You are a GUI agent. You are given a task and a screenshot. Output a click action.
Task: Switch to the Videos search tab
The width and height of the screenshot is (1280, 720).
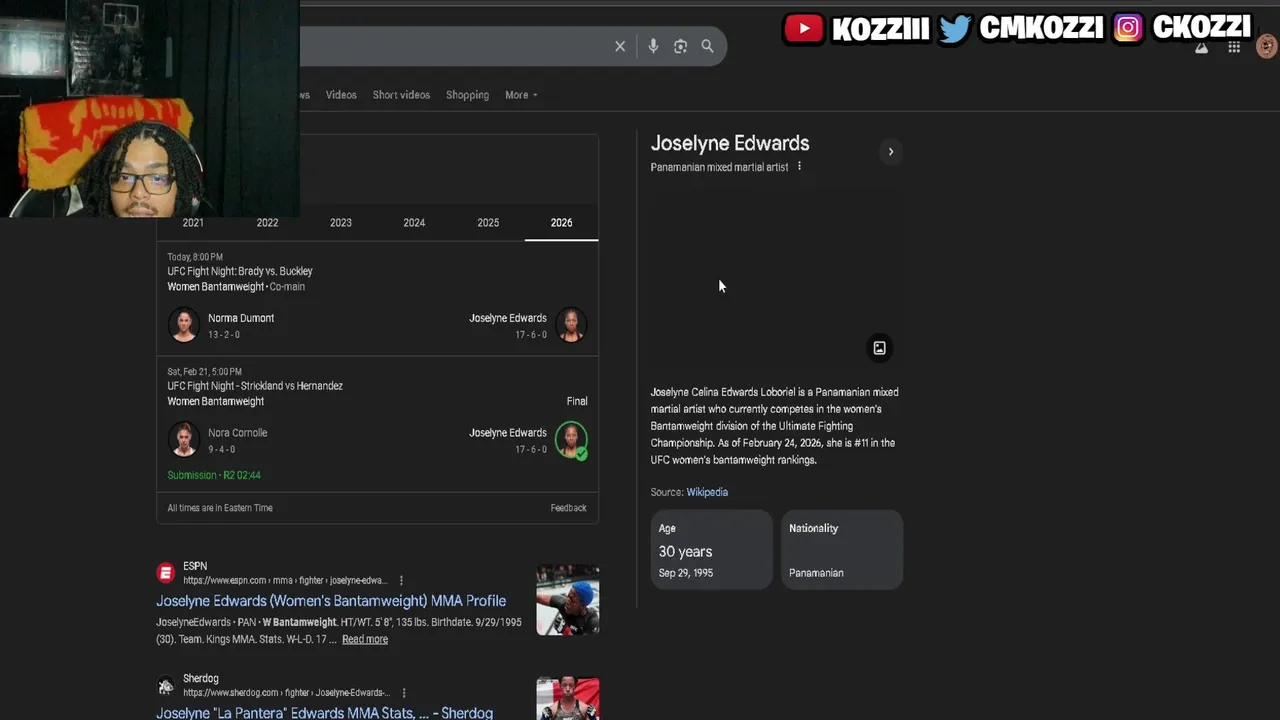[x=341, y=95]
